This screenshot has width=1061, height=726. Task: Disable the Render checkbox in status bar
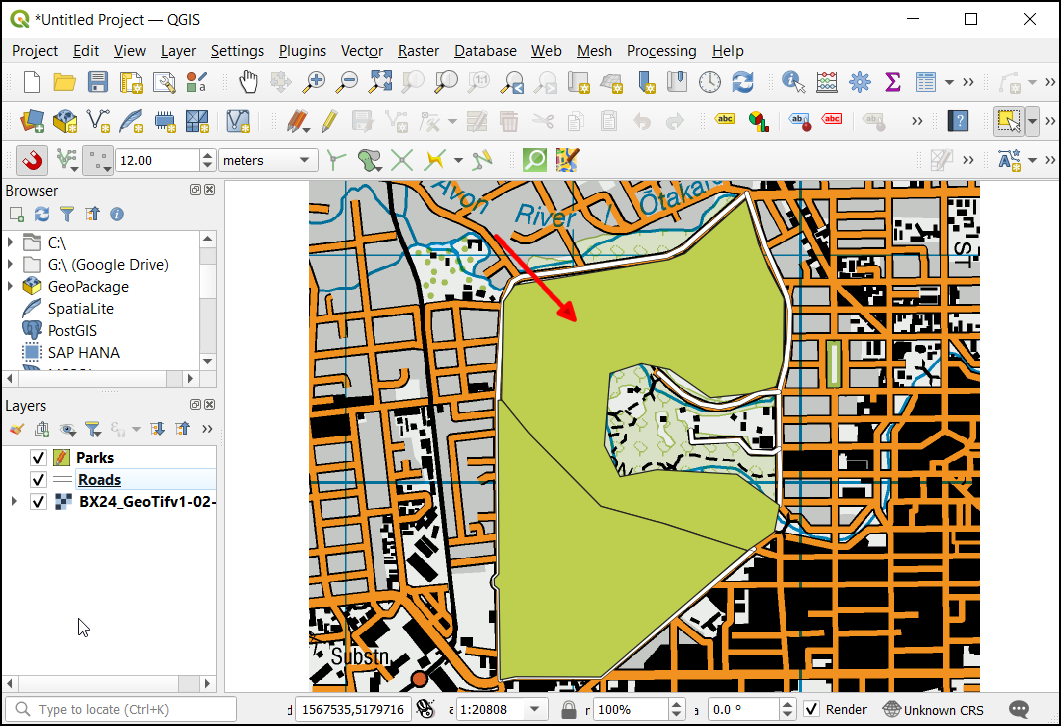click(812, 710)
